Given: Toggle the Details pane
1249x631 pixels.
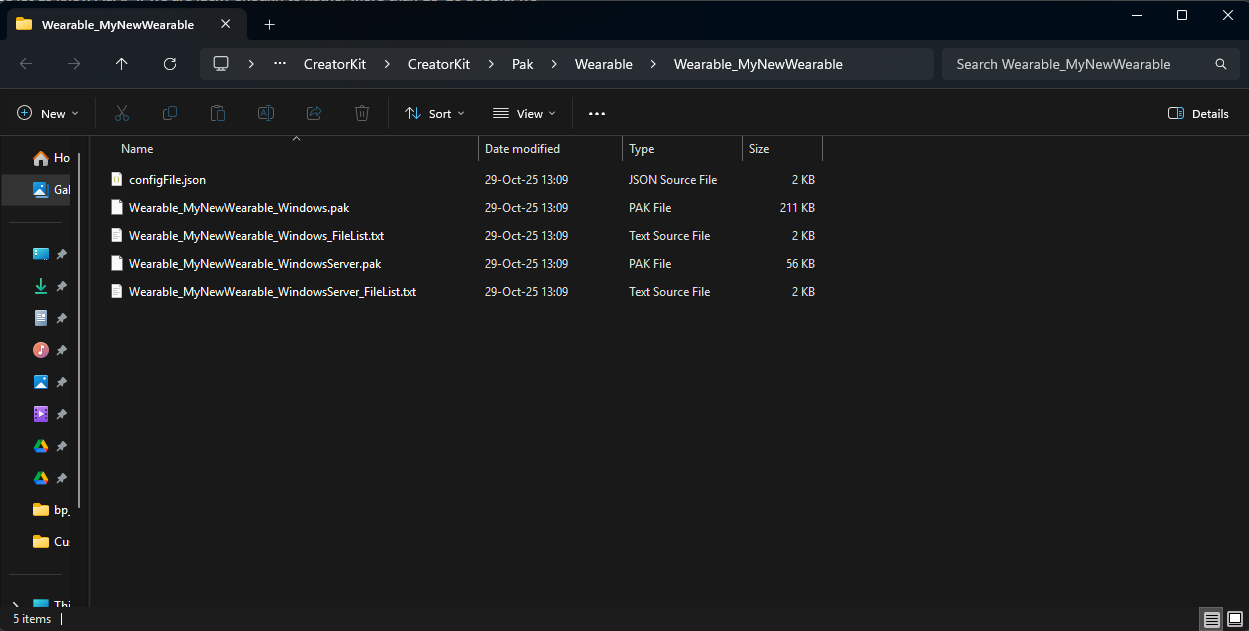Looking at the screenshot, I should (x=1198, y=114).
